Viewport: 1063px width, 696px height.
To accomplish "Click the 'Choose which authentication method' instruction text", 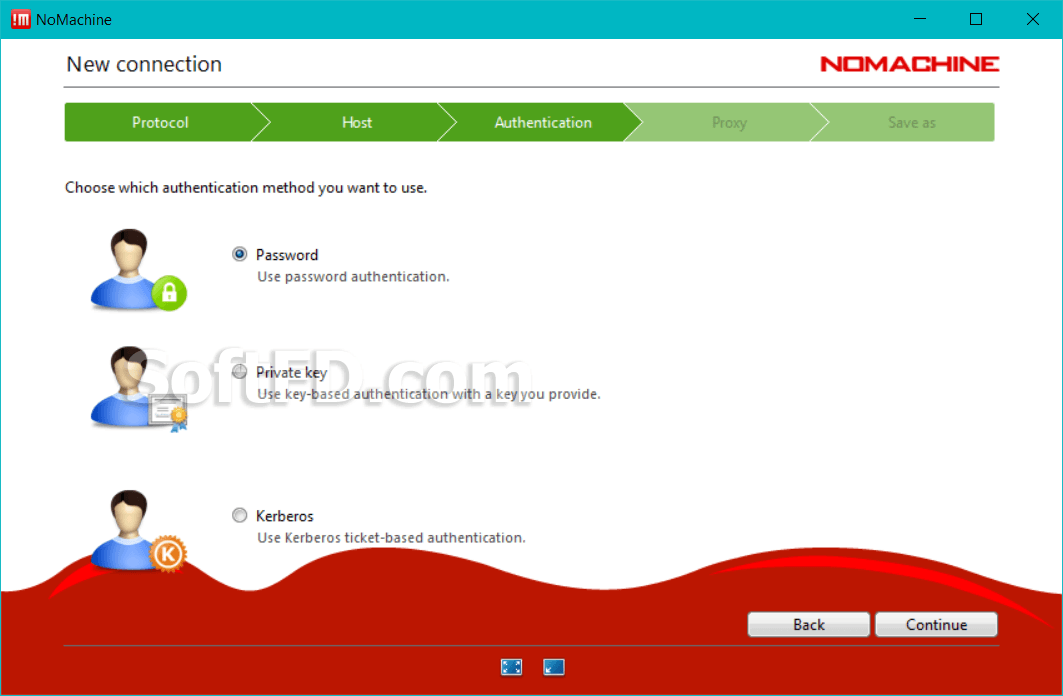I will (x=246, y=188).
